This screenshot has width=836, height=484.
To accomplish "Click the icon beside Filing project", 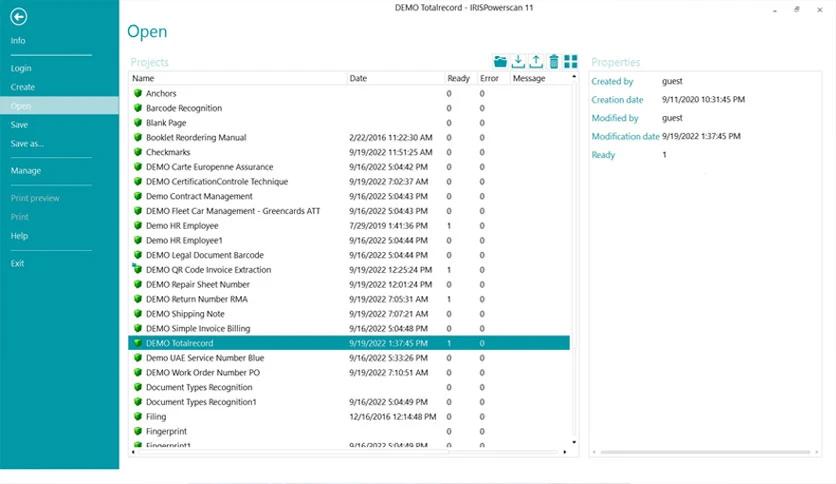I will [138, 416].
